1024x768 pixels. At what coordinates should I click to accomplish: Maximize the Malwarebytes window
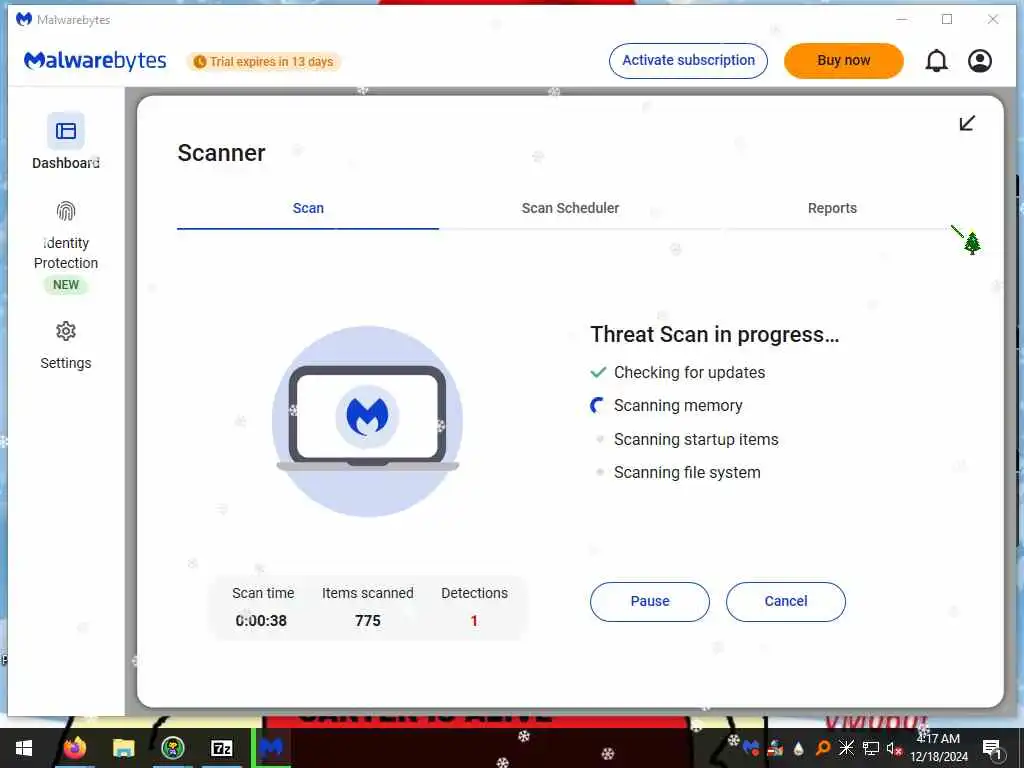pyautogui.click(x=947, y=20)
